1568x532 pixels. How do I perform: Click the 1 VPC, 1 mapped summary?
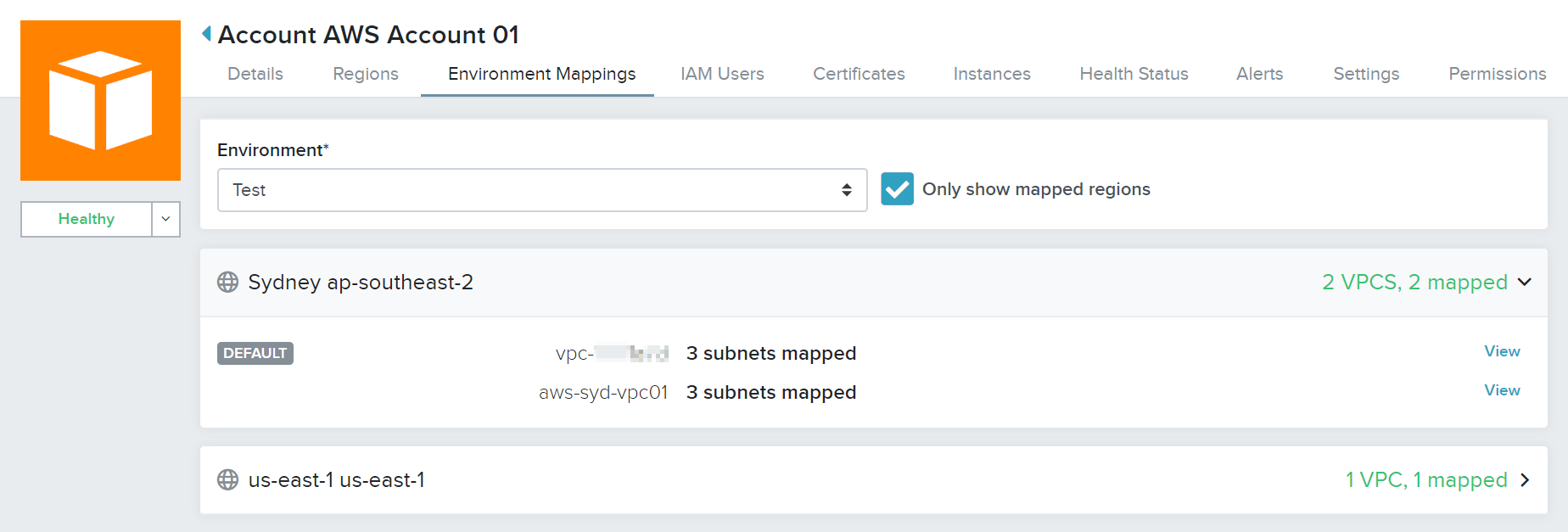[1426, 479]
